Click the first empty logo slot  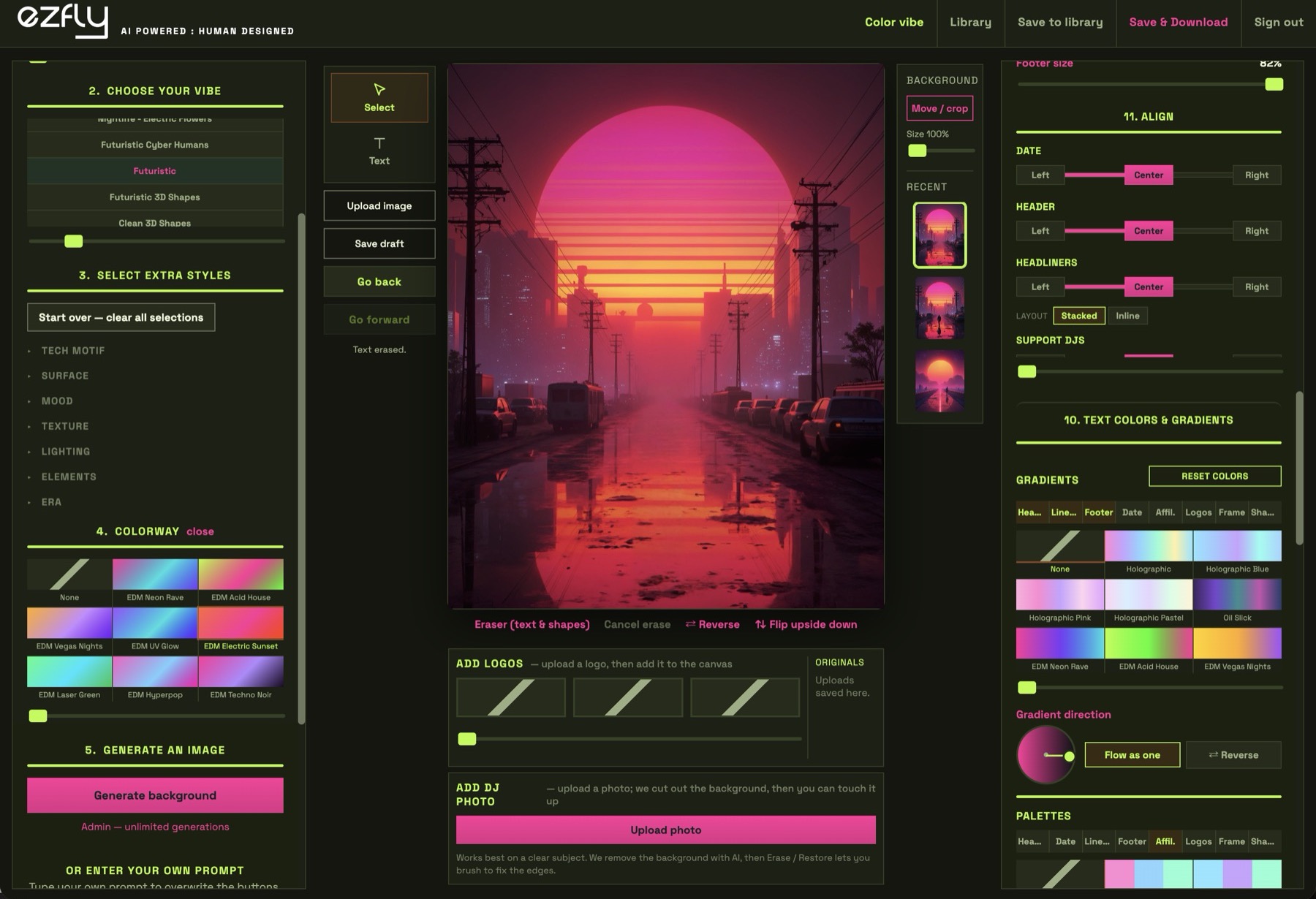(x=511, y=697)
